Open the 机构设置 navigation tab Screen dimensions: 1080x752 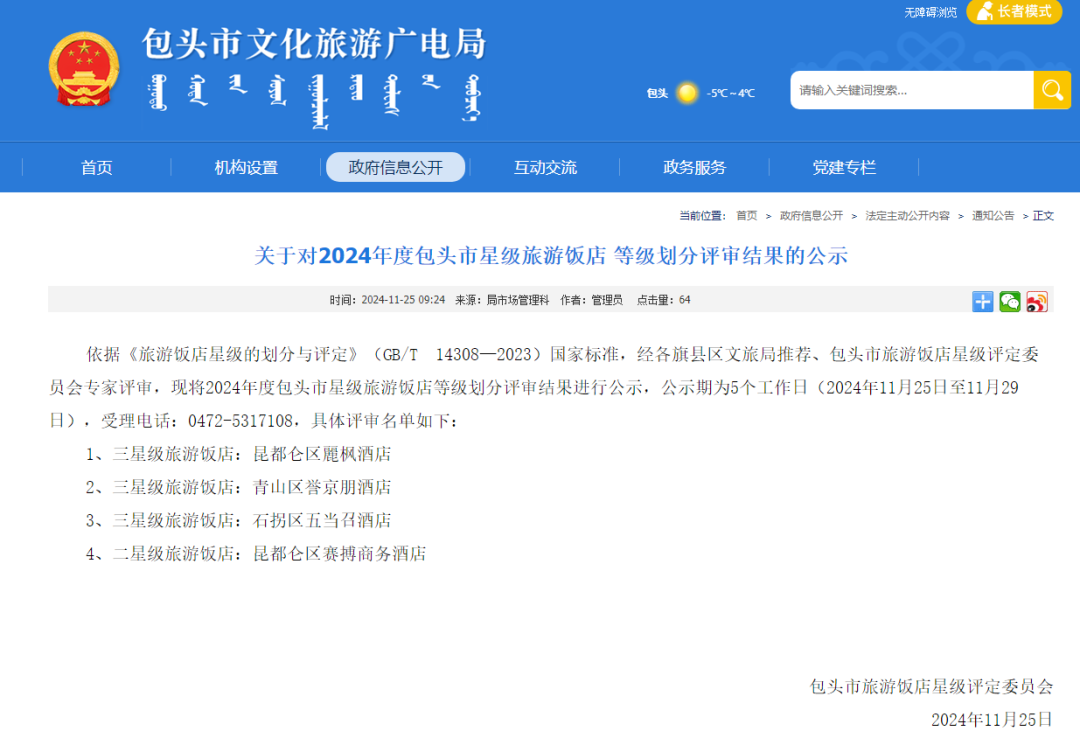tap(246, 168)
